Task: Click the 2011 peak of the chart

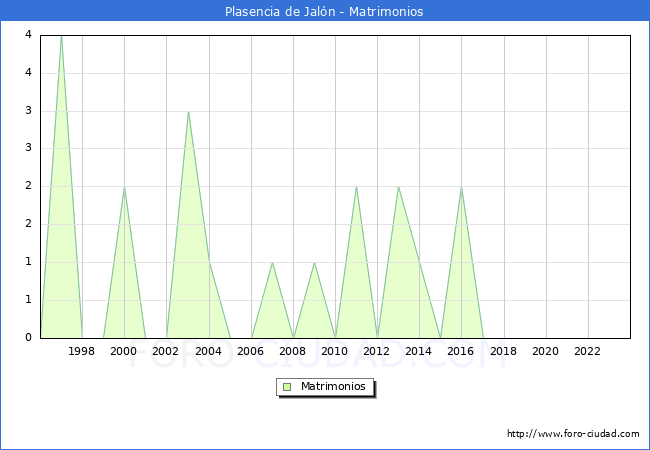Action: pyautogui.click(x=356, y=187)
